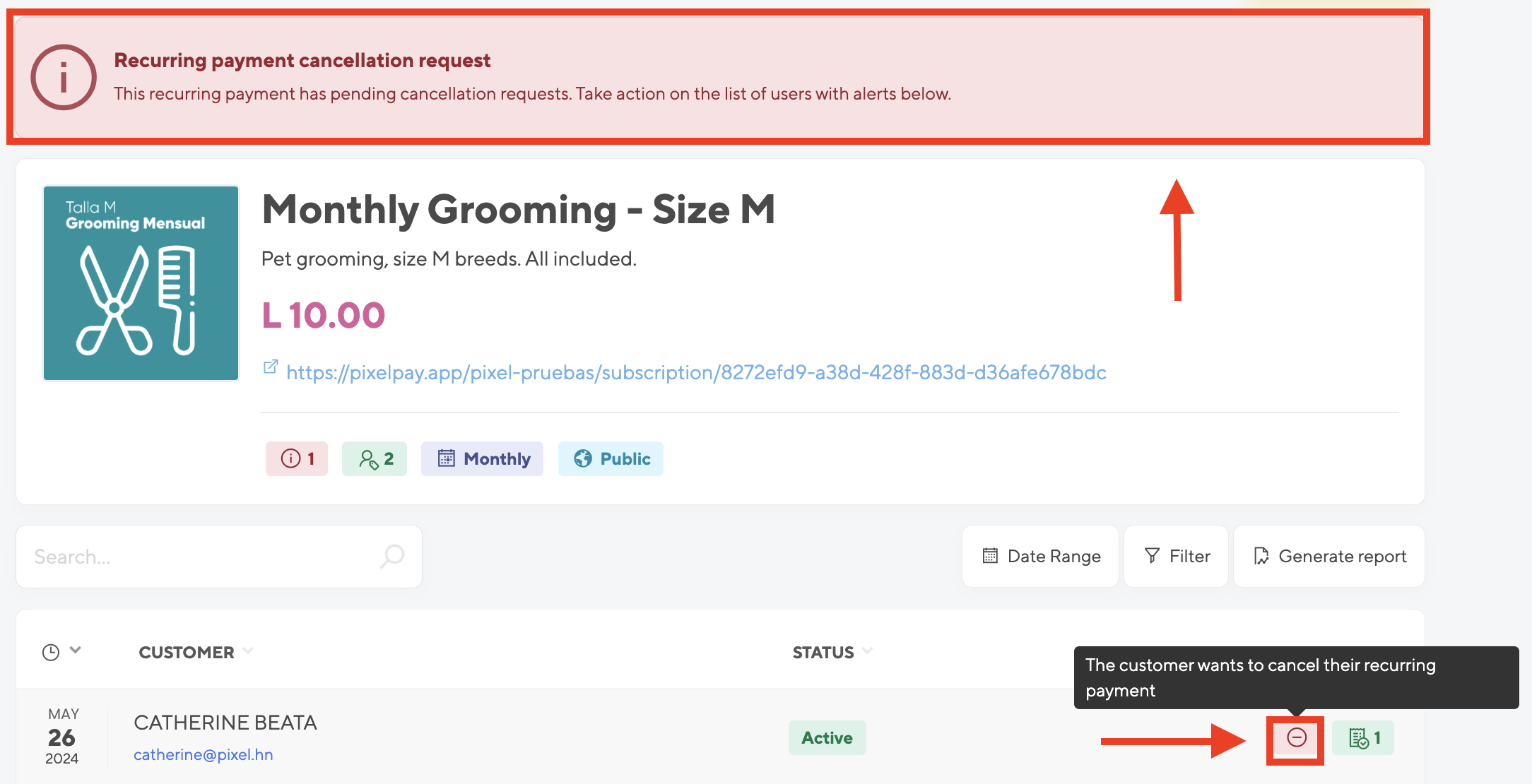
Task: Click the magnifier icon in search box
Action: (x=392, y=557)
